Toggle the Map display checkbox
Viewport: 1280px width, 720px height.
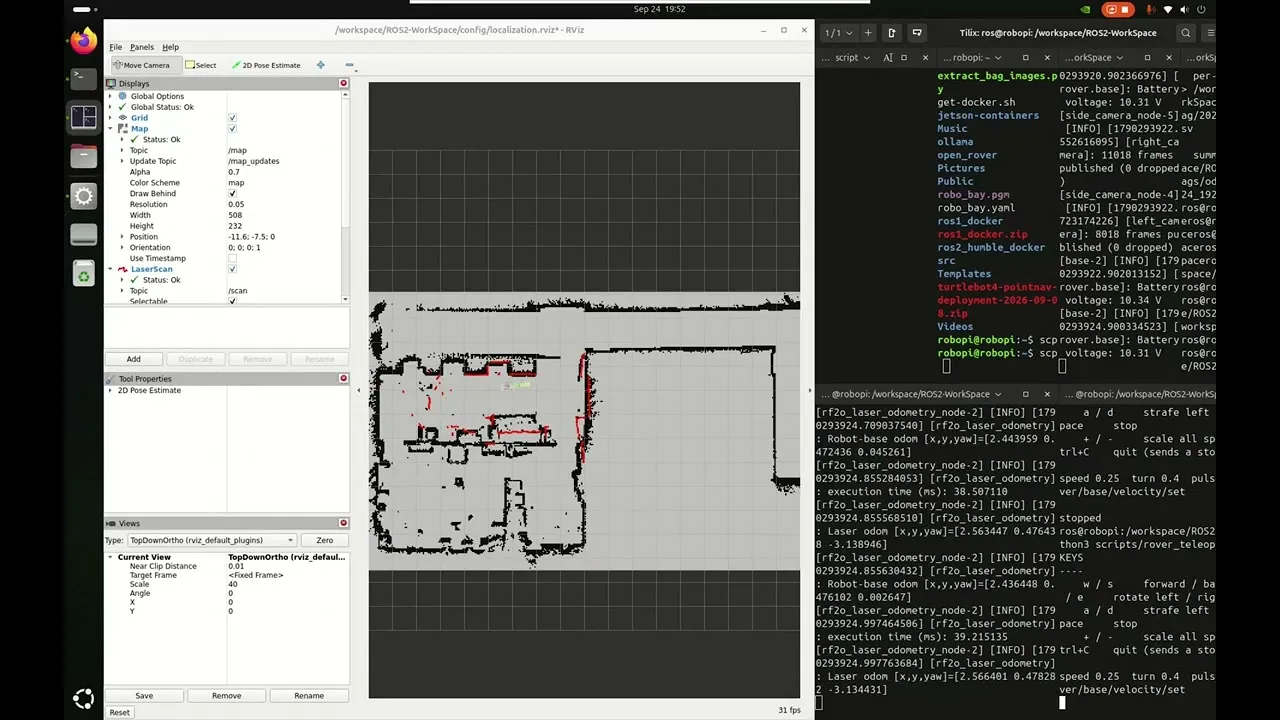point(232,129)
